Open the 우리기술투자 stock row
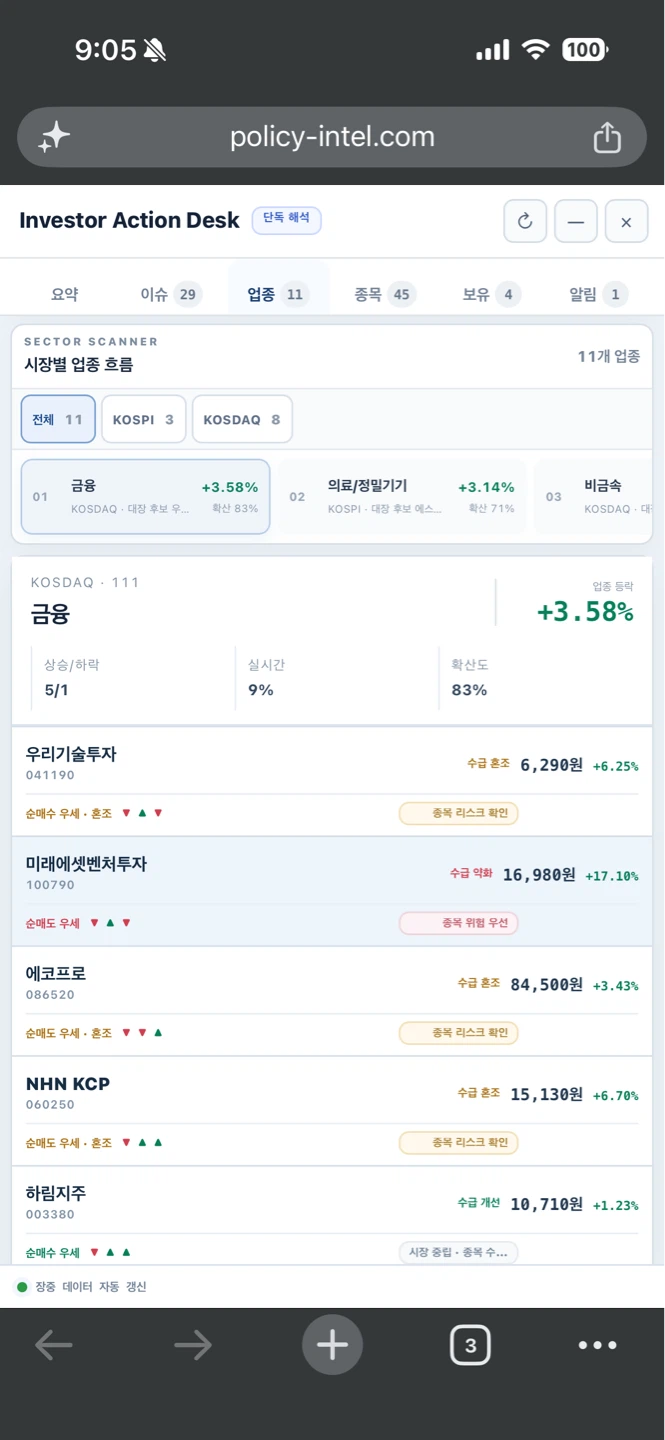This screenshot has height=1440, width=665. click(332, 782)
